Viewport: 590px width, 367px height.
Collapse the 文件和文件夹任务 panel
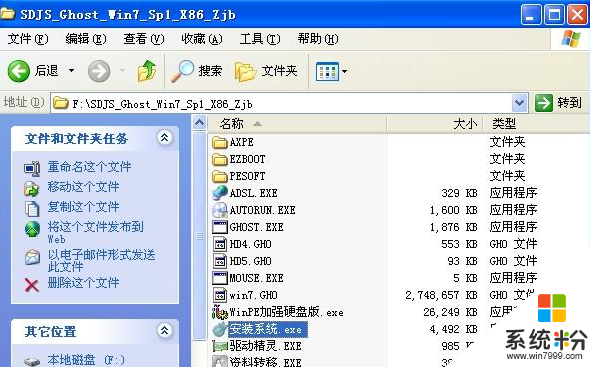[x=164, y=137]
